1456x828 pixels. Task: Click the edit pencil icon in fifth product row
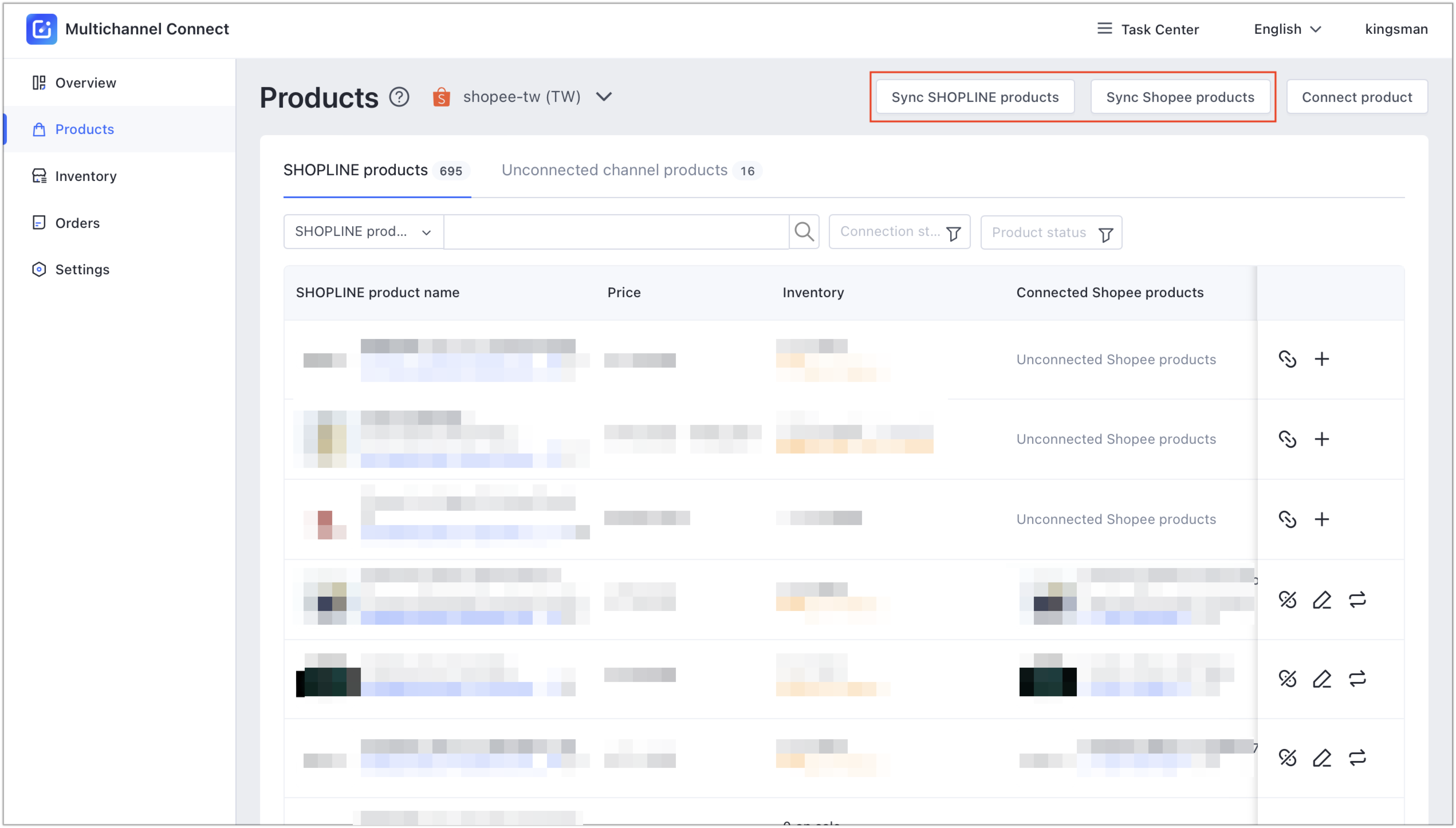[x=1322, y=679]
